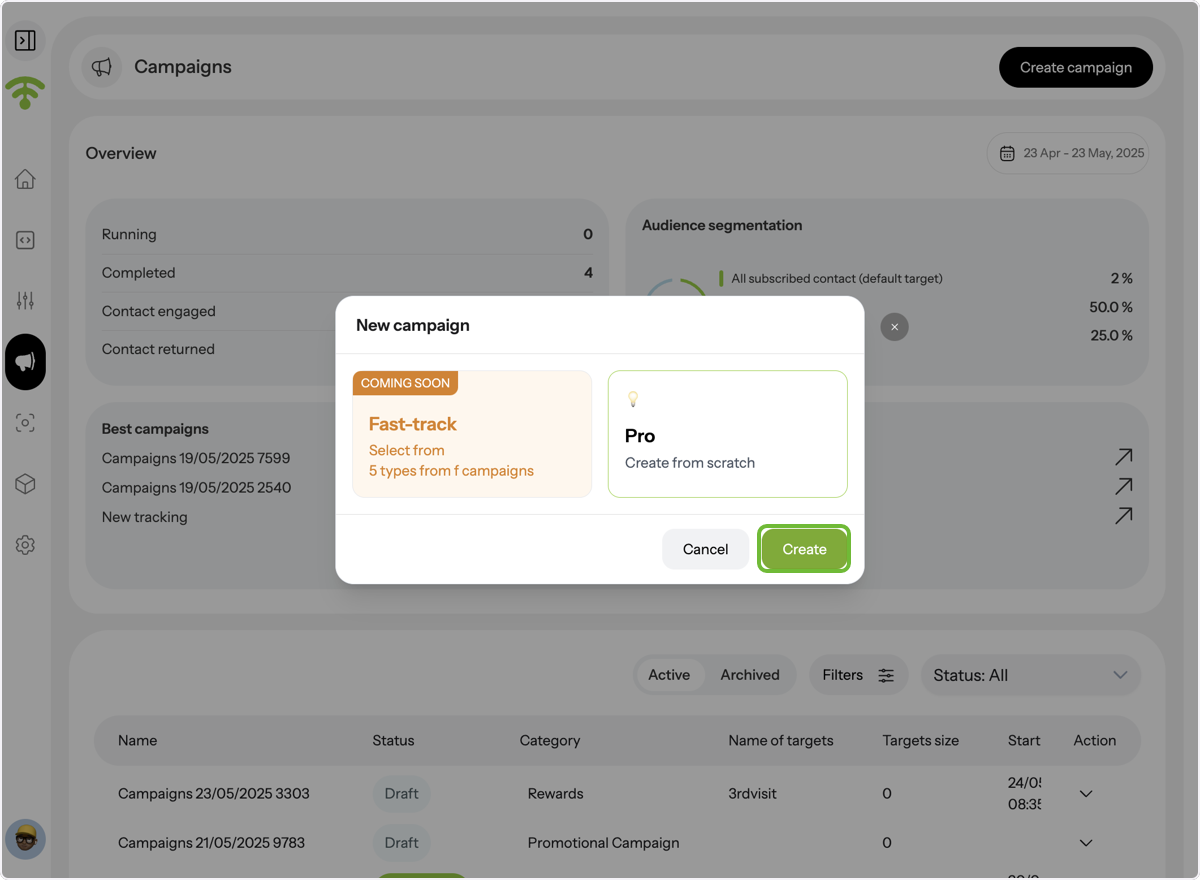Expand actions for Campaigns 21/05/2025 9783
Screen dimensions: 1200x880
point(1086,843)
